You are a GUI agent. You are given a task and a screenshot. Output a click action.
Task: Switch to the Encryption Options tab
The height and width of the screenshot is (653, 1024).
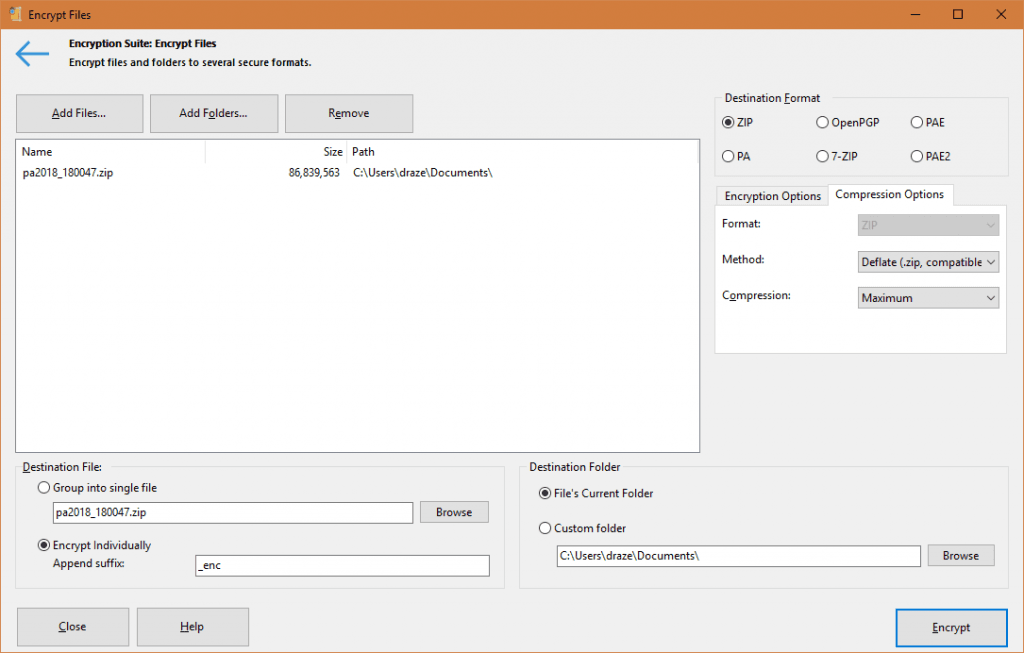point(772,195)
